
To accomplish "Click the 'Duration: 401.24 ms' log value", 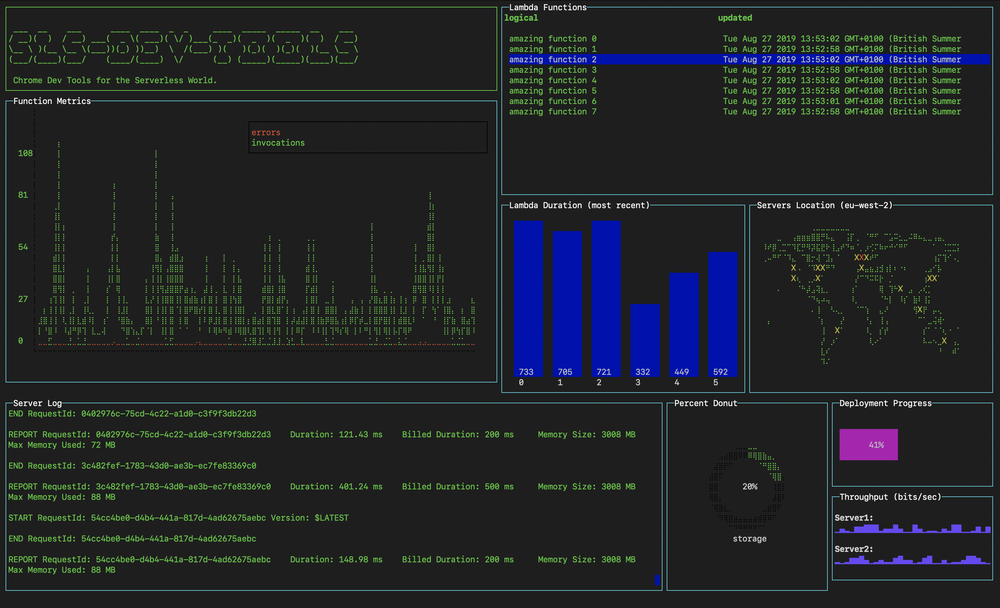I will pyautogui.click(x=336, y=486).
